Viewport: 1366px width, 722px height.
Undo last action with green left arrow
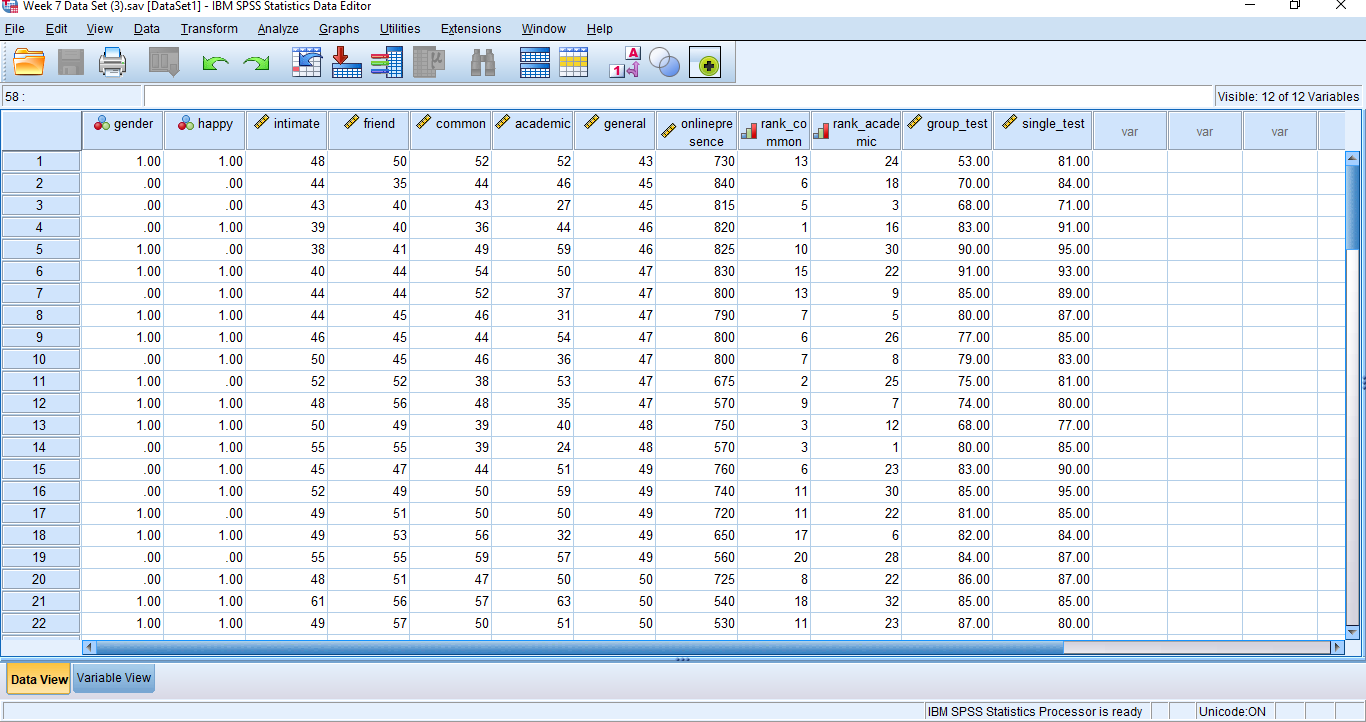pos(215,64)
